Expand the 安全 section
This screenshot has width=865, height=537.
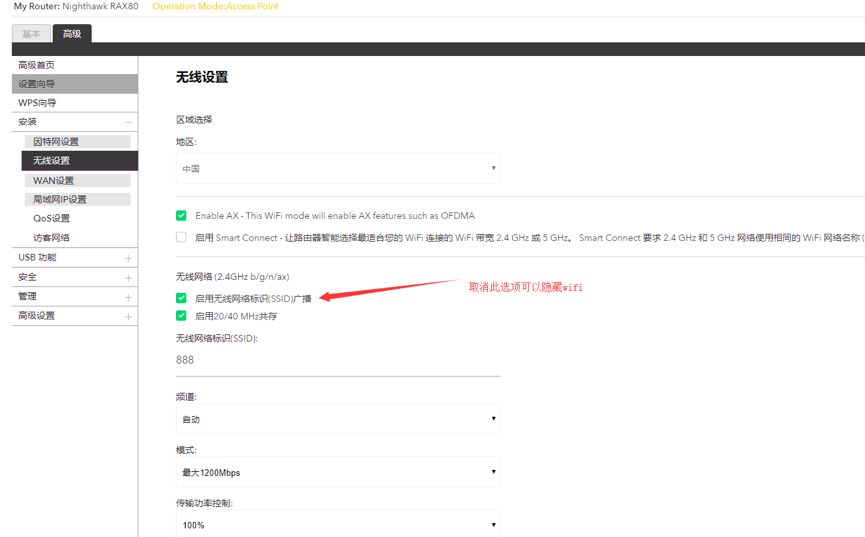click(74, 277)
